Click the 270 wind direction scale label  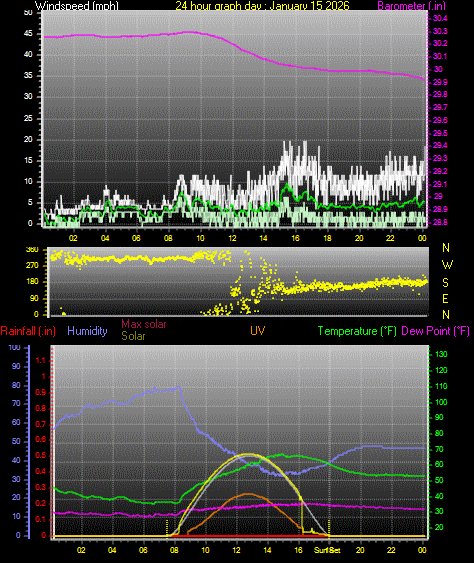[32, 266]
